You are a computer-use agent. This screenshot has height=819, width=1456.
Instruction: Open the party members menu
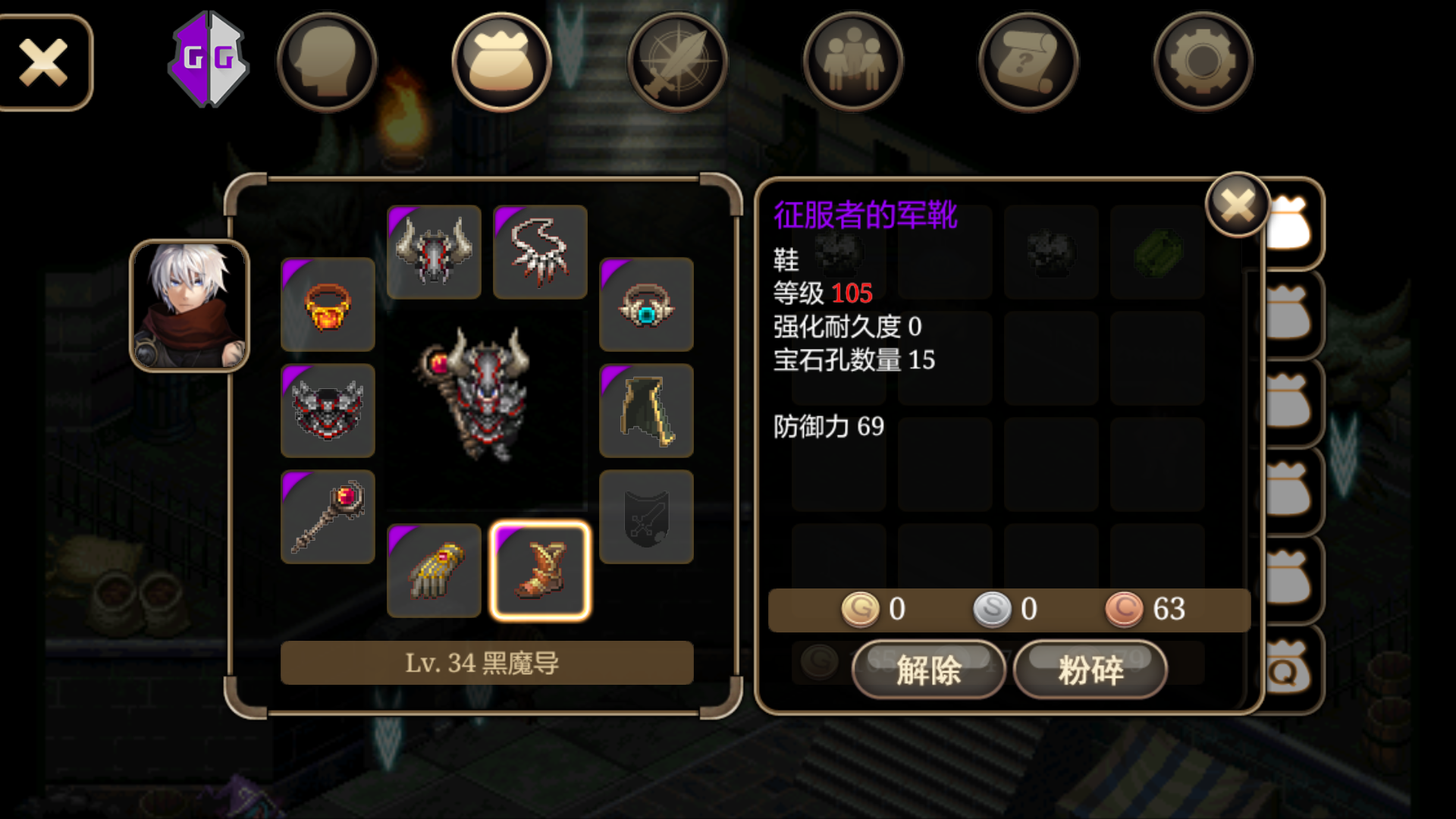[x=852, y=62]
